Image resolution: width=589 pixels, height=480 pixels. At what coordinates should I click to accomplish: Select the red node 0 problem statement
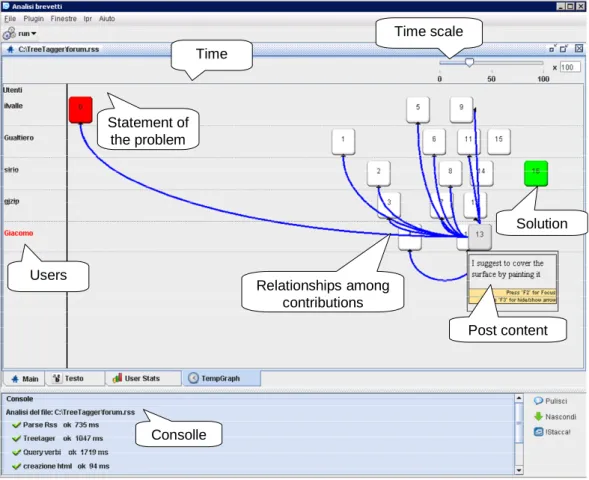coord(80,109)
